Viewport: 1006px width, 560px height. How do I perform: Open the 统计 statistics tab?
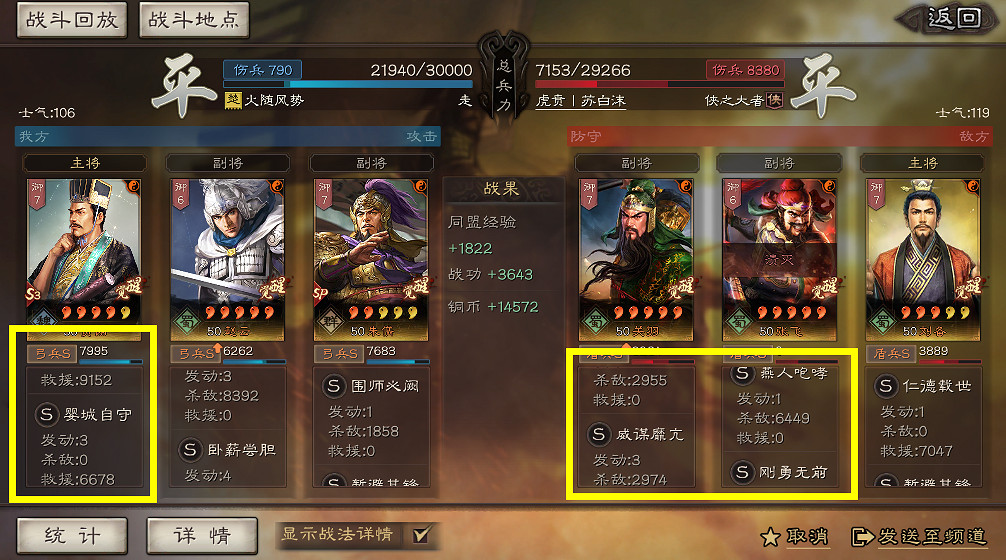coord(72,536)
